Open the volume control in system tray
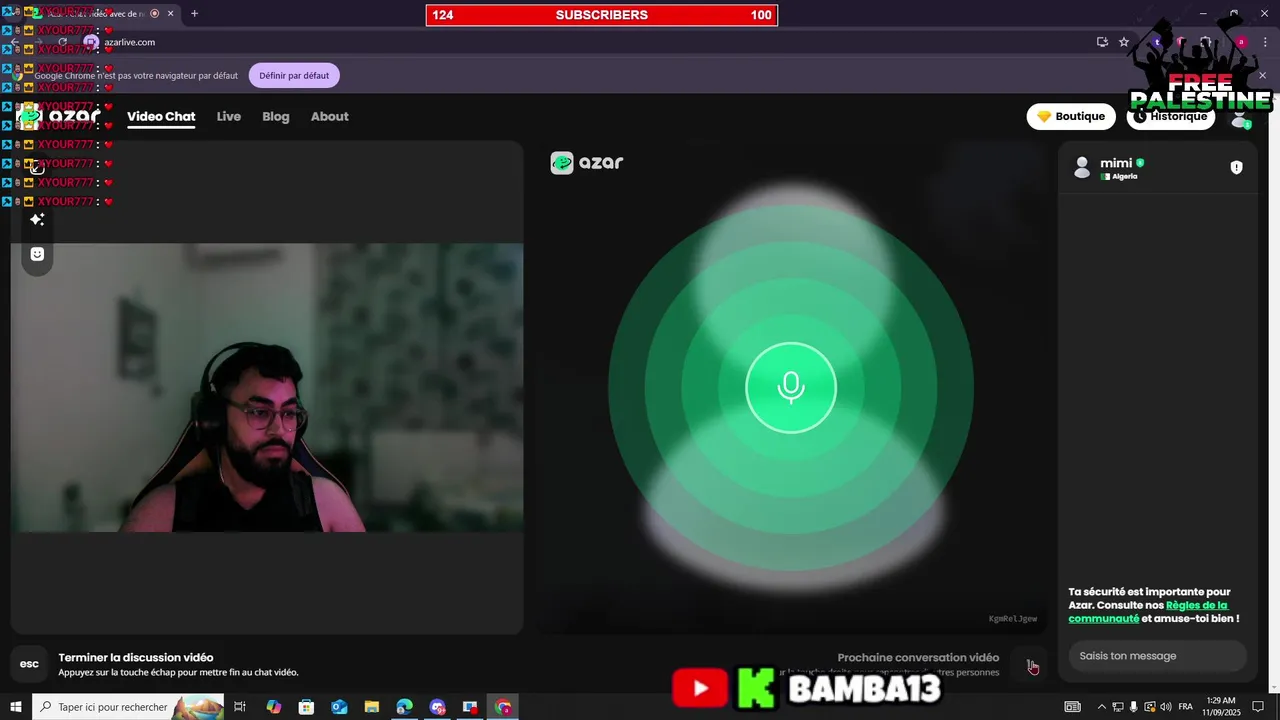This screenshot has height=720, width=1280. [x=1166, y=707]
